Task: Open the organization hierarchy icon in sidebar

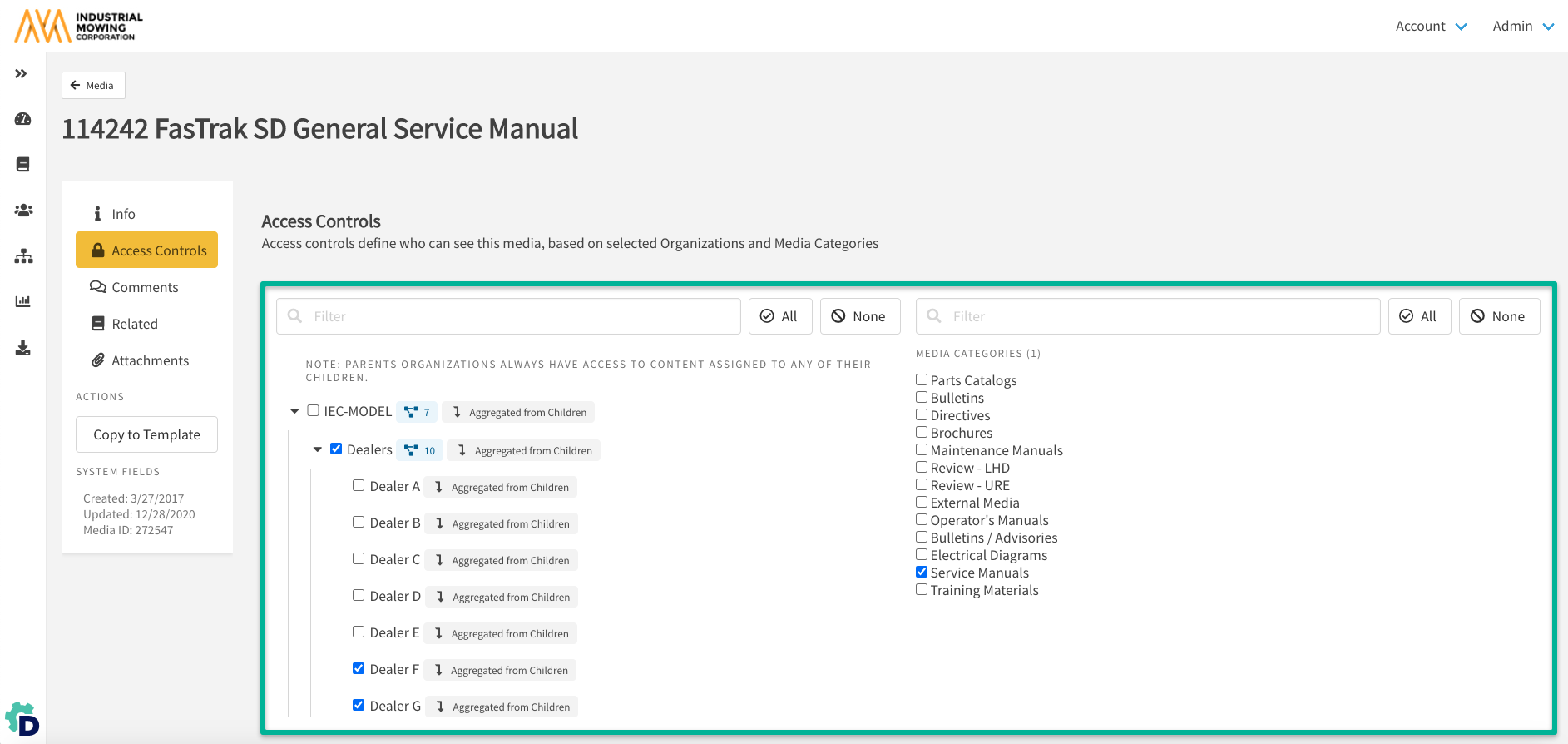Action: point(23,256)
